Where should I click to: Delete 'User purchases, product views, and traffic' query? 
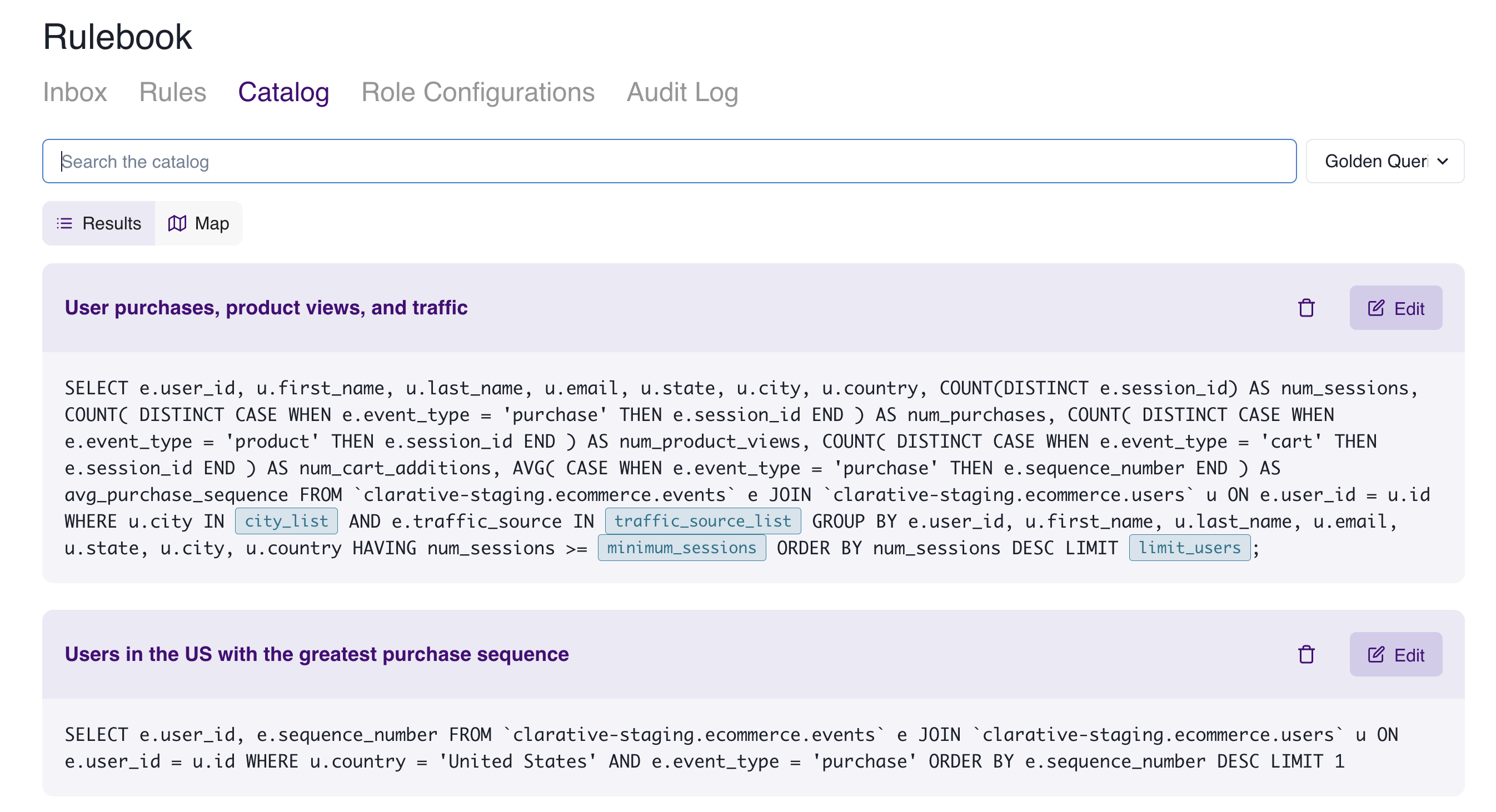coord(1306,308)
